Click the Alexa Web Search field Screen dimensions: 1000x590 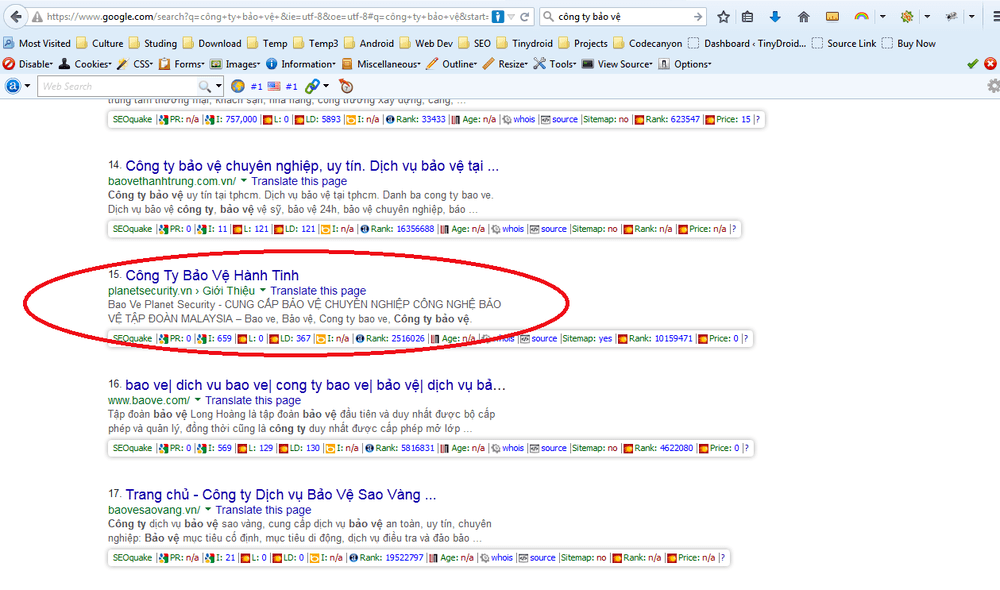point(118,86)
